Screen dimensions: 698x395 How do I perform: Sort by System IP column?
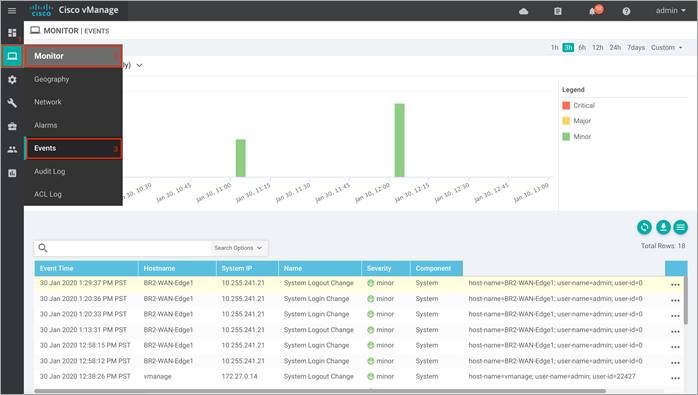click(247, 269)
